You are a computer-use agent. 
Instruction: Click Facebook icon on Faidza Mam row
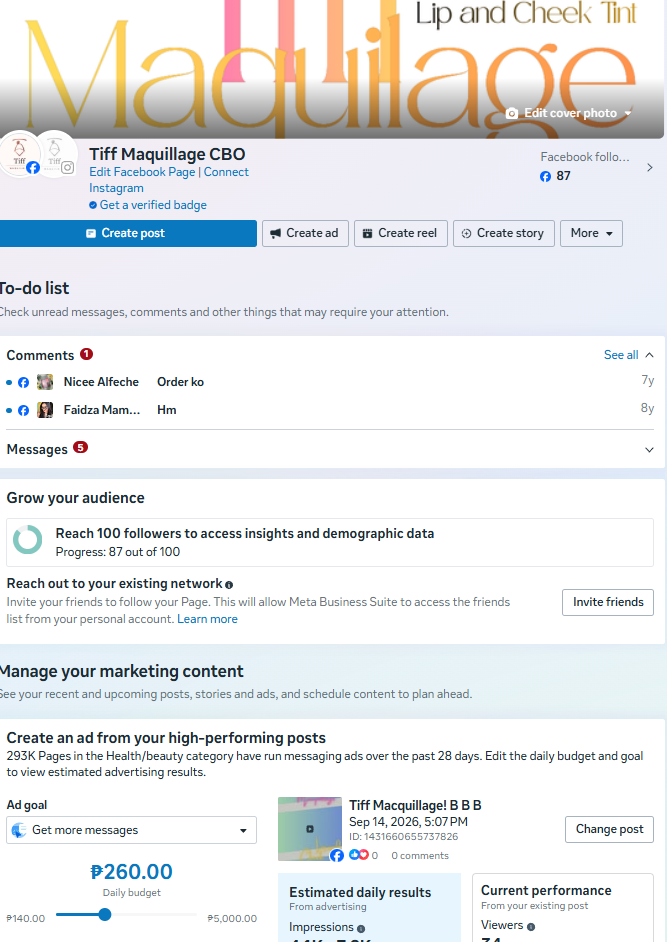23,410
